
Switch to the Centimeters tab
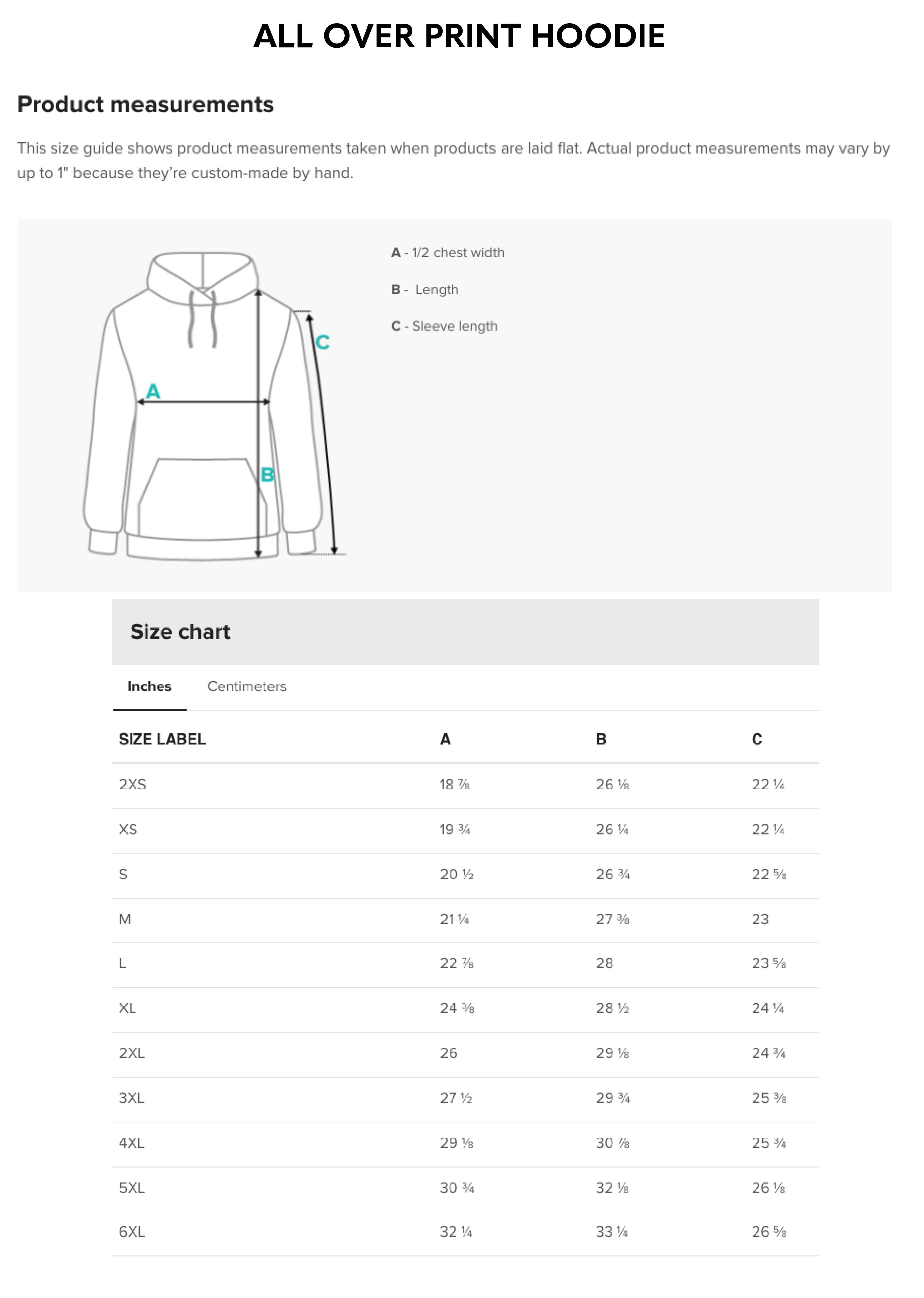(x=247, y=687)
